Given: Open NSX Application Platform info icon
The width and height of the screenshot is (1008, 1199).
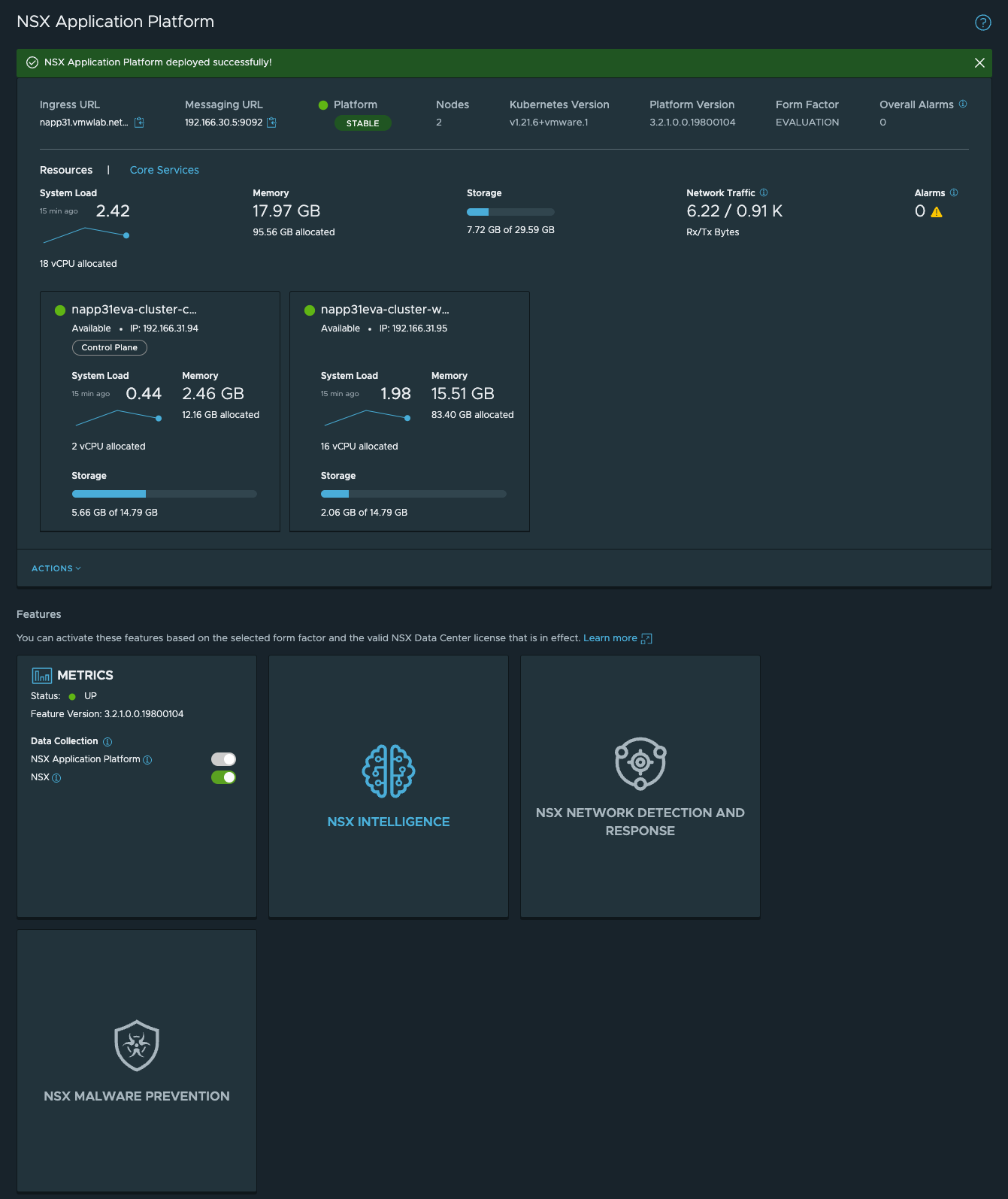Looking at the screenshot, I should point(147,760).
